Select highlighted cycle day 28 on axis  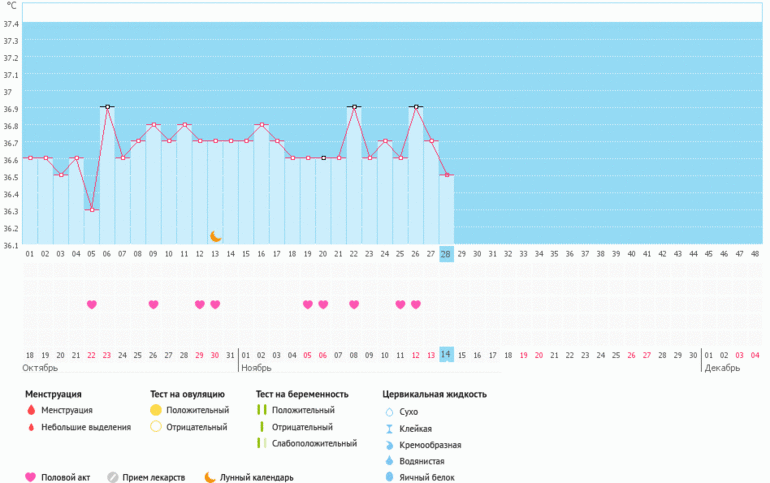tap(446, 254)
